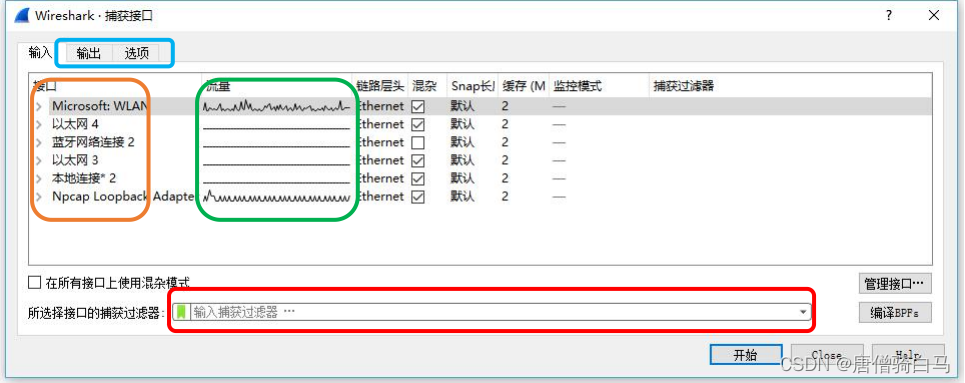The height and width of the screenshot is (383, 965).
Task: Expand the 以太网 4 interface row
Action: coord(39,124)
